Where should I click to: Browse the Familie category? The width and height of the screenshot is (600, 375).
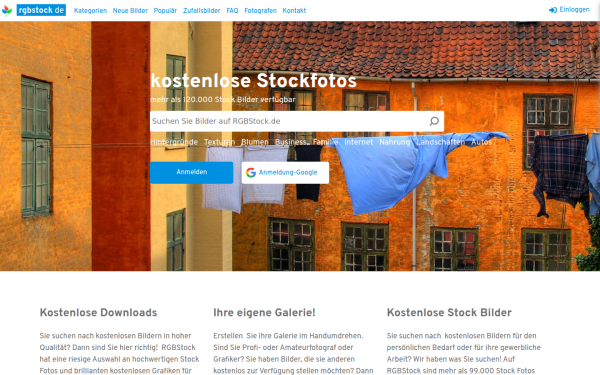325,142
